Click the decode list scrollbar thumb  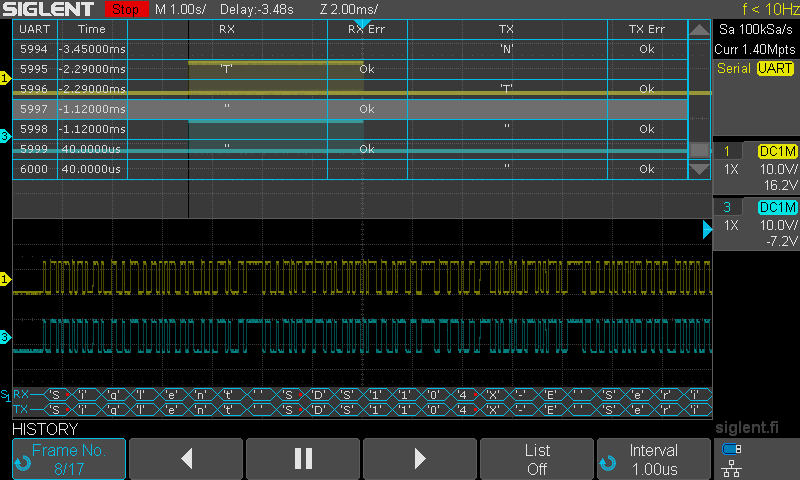[x=699, y=150]
